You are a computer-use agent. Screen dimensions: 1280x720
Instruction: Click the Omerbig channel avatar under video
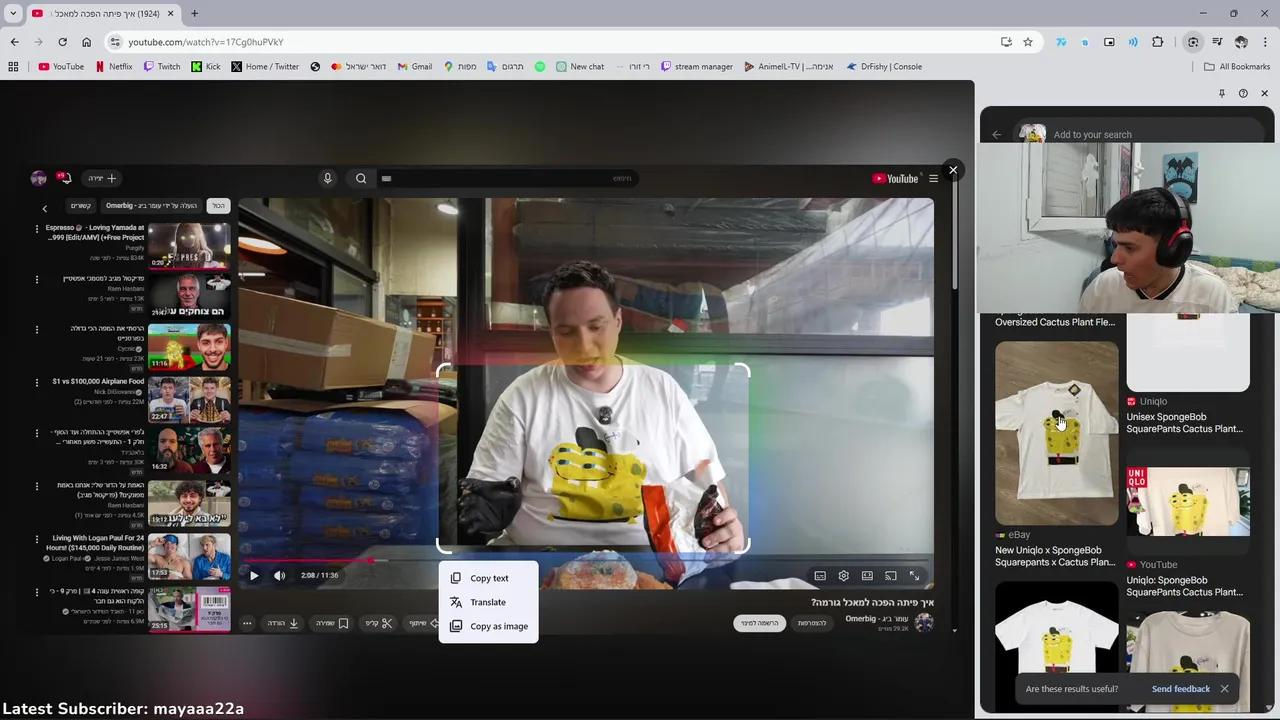pos(924,623)
